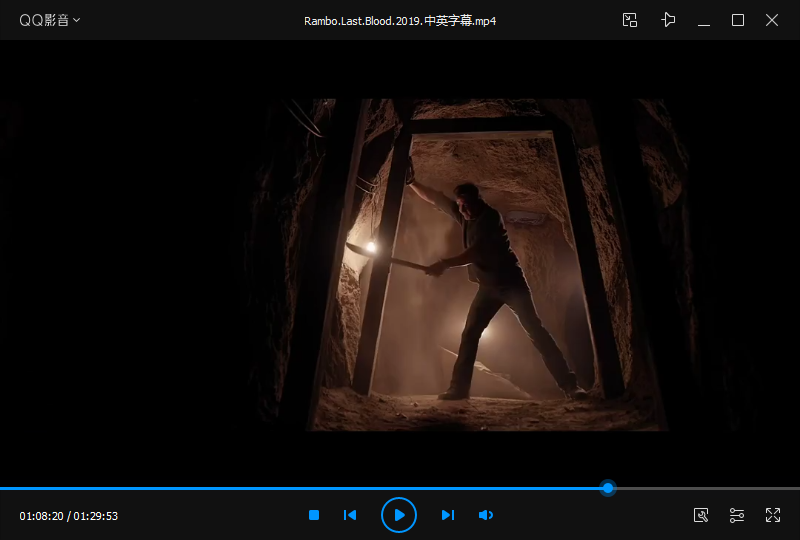Click the Rambo.Last.Blood.2019 file title

[x=400, y=21]
